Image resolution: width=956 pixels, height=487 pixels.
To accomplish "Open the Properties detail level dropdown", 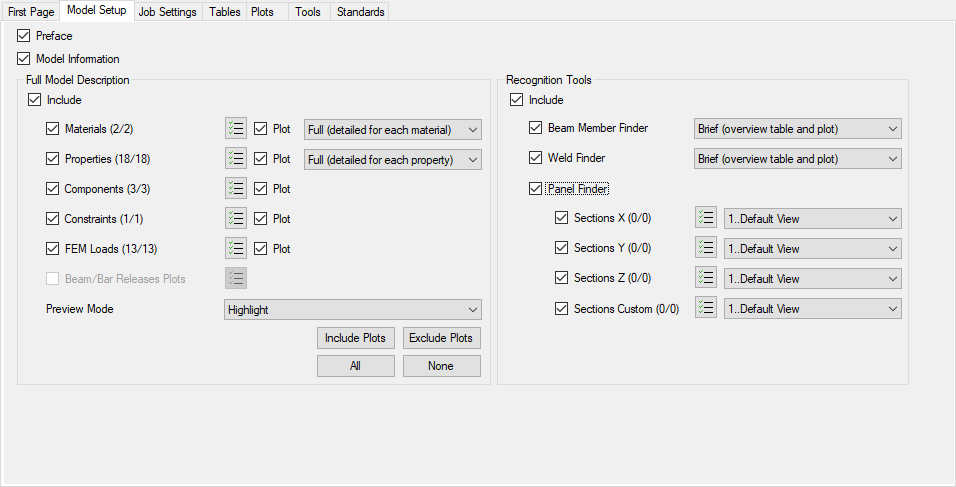I will (x=393, y=160).
